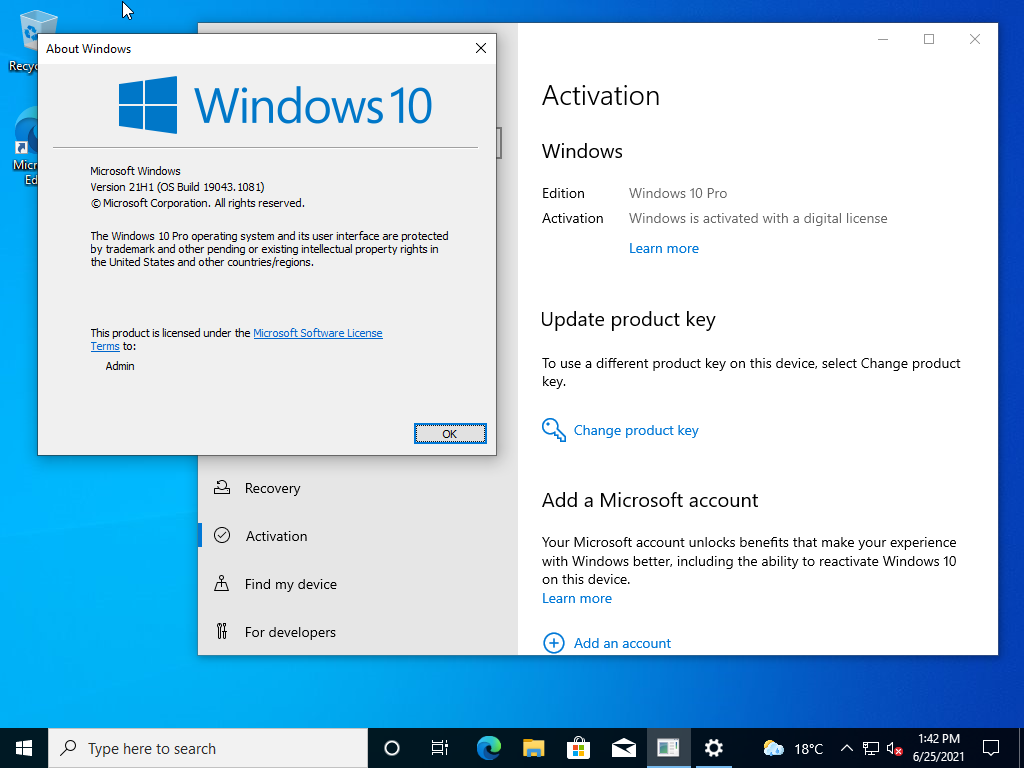Click the Change product key icon
Screen dimensions: 1024x768
click(x=554, y=430)
